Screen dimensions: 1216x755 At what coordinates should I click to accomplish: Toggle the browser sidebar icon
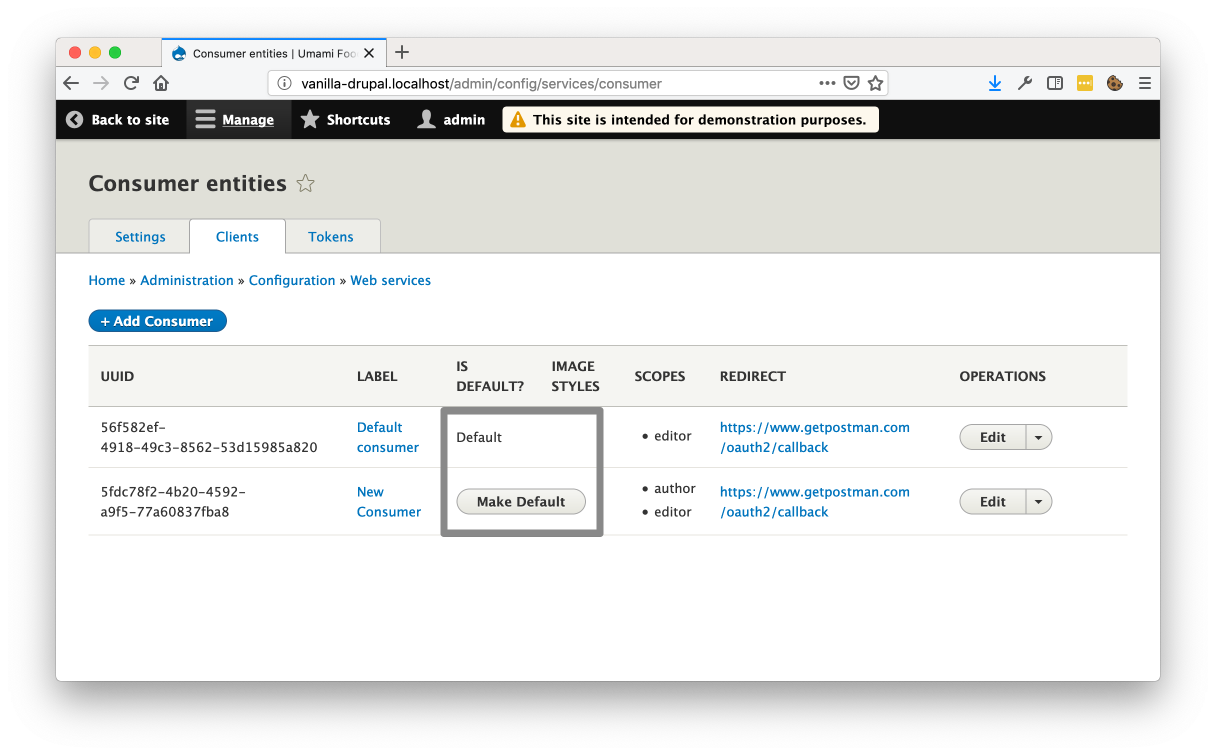[1055, 83]
